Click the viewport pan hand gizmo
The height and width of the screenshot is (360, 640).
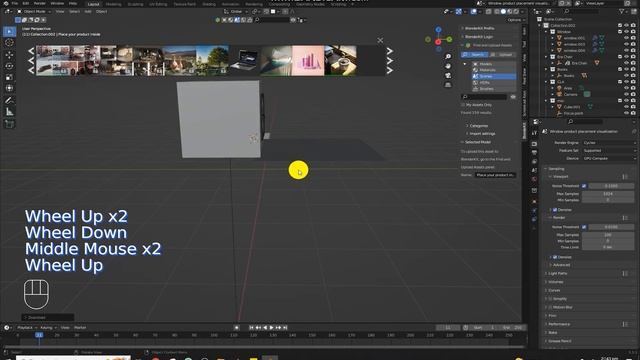coord(448,66)
